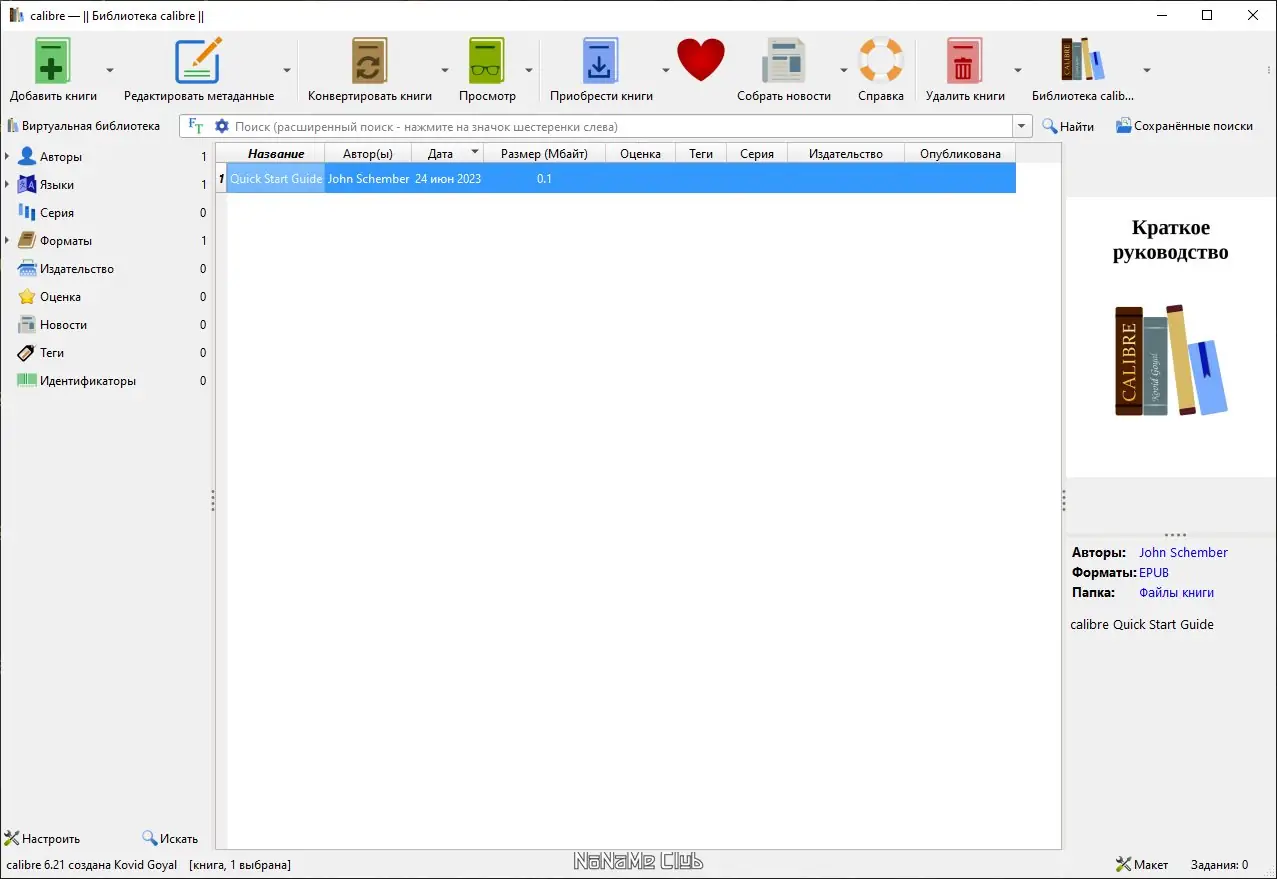Open dropdown arrow next to Конвертировать книги
This screenshot has width=1277, height=879.
point(445,70)
